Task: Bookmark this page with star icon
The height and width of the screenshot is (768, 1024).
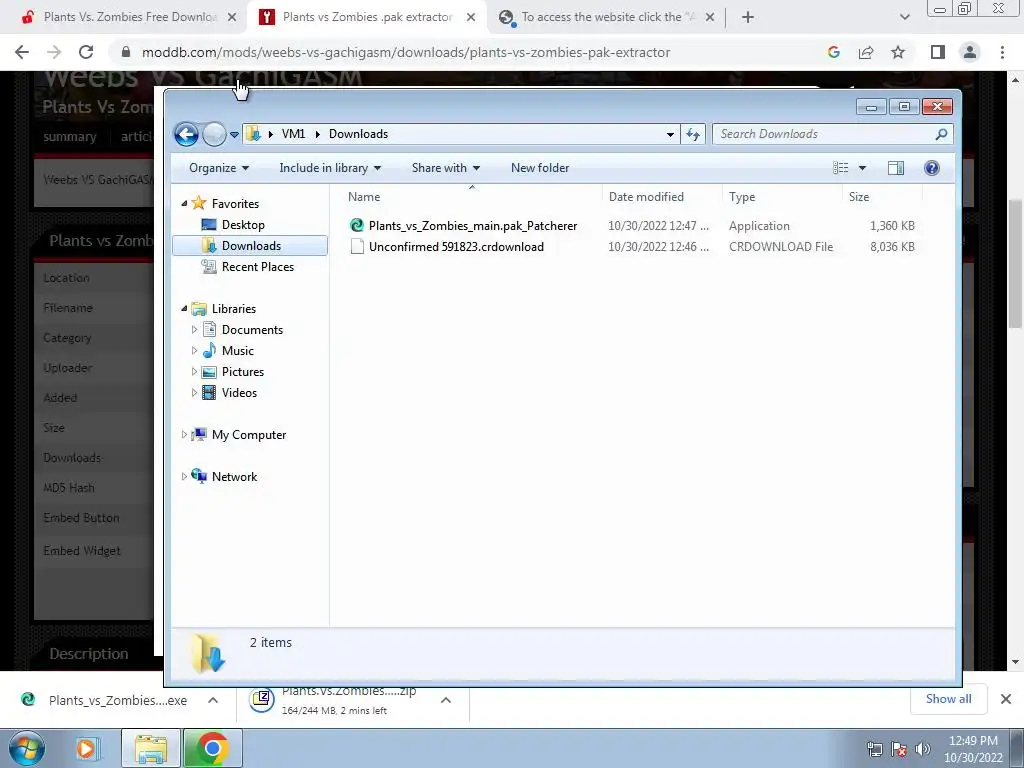Action: 898,52
